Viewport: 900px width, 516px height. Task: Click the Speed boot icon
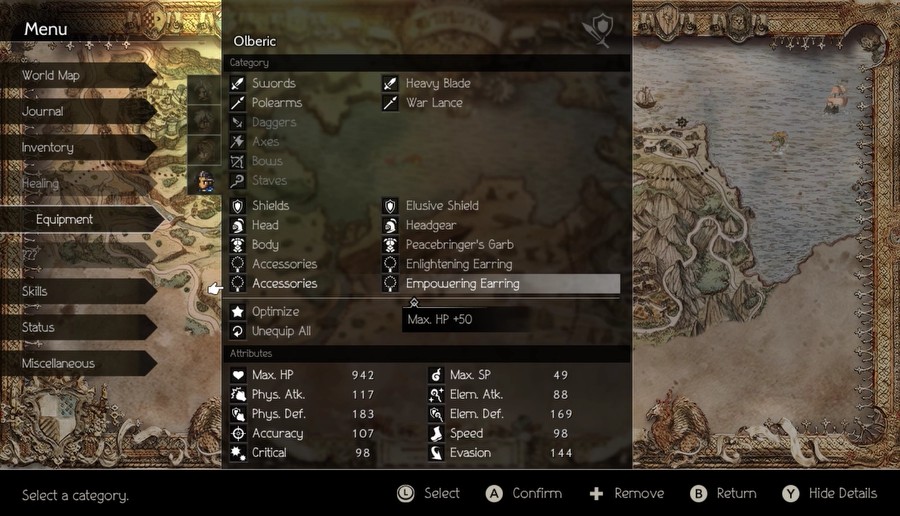[436, 433]
